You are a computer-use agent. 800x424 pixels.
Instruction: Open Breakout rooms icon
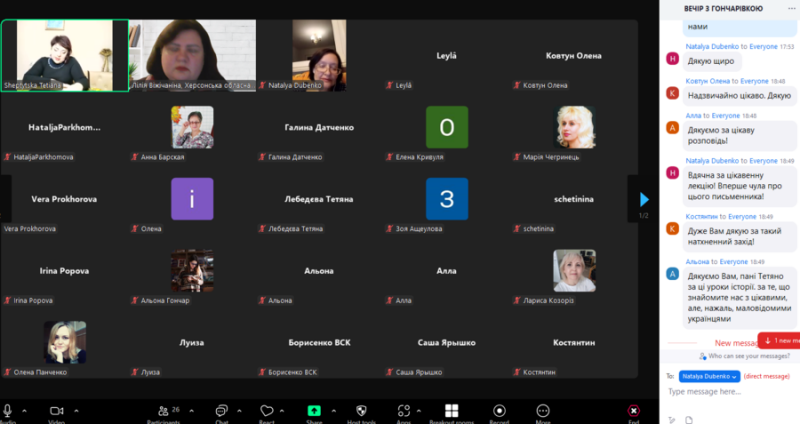pos(451,410)
